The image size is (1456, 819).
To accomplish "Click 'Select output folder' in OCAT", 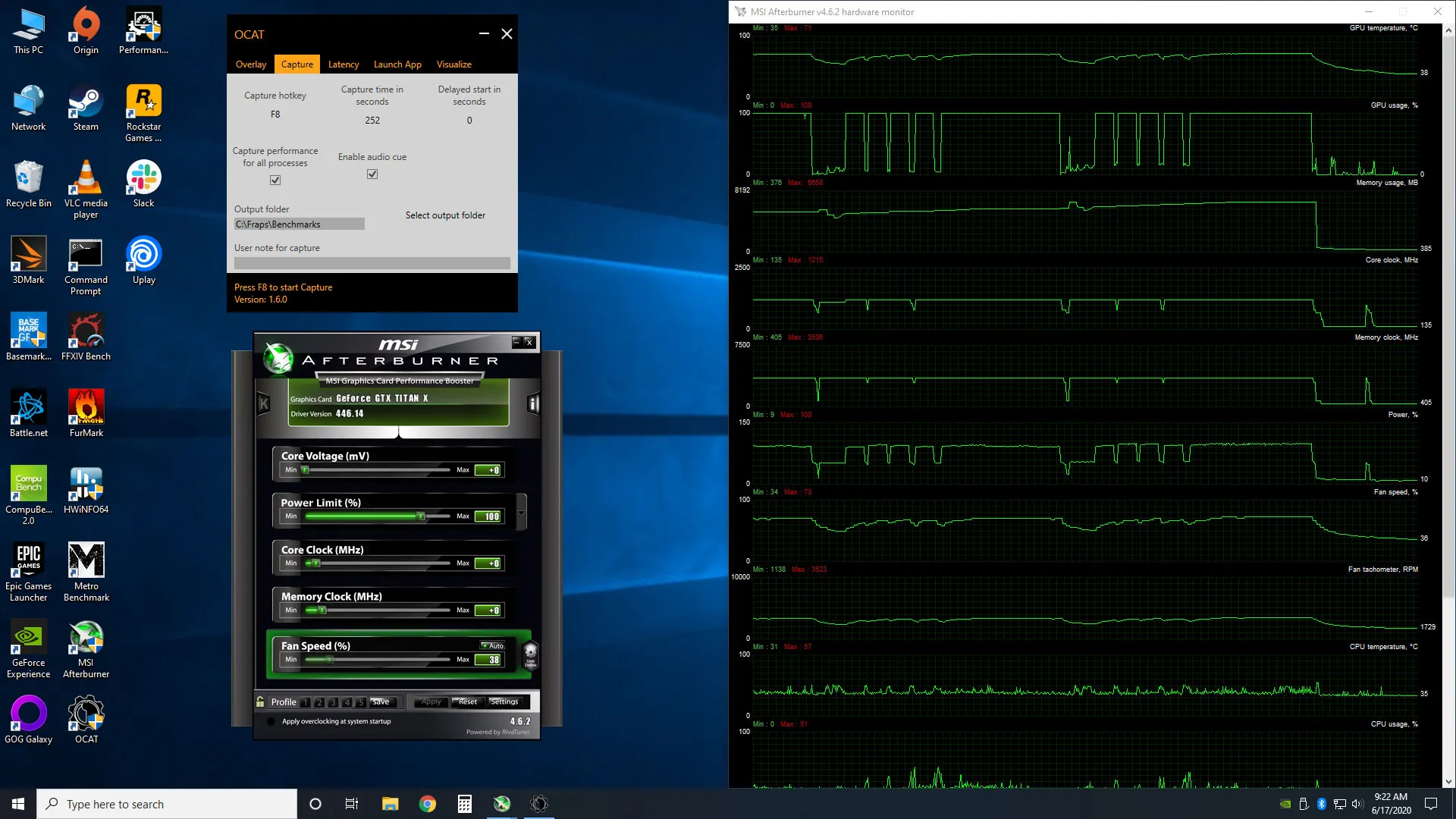I will [x=445, y=215].
